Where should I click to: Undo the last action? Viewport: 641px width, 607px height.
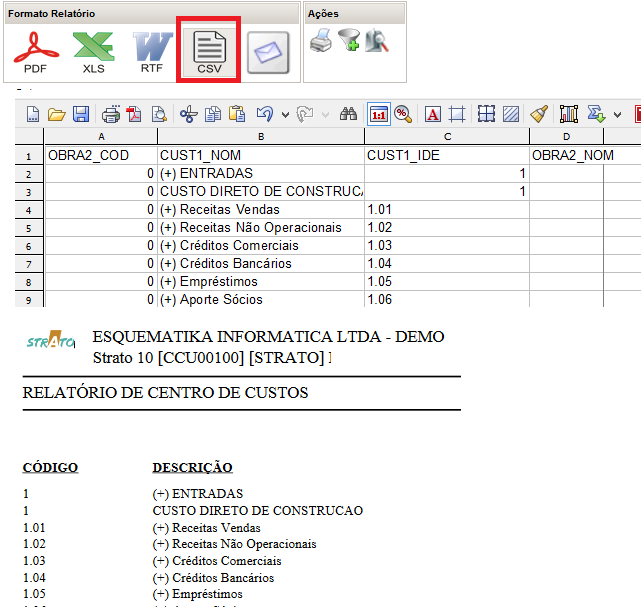click(265, 114)
